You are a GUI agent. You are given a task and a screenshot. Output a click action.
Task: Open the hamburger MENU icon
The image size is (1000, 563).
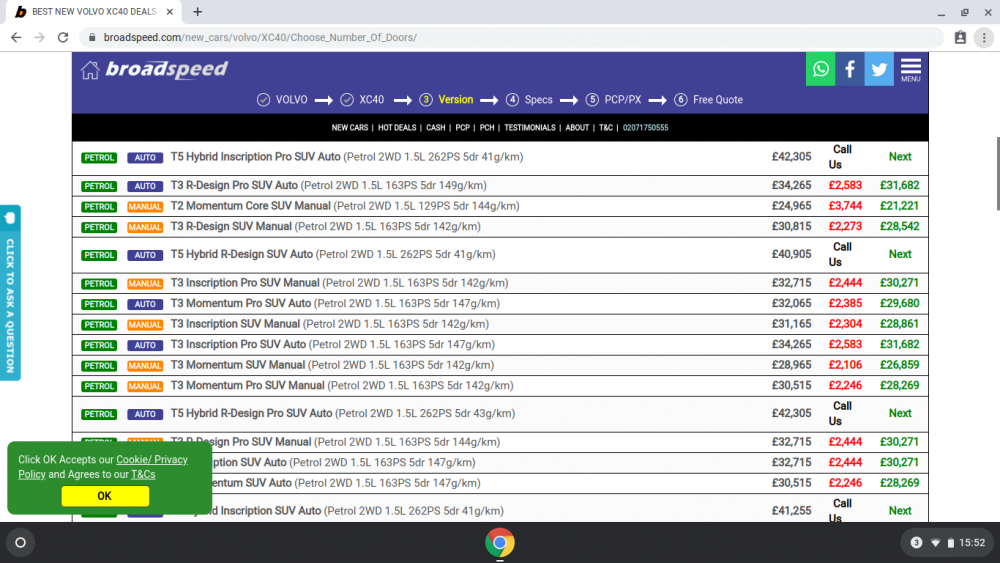pos(911,69)
